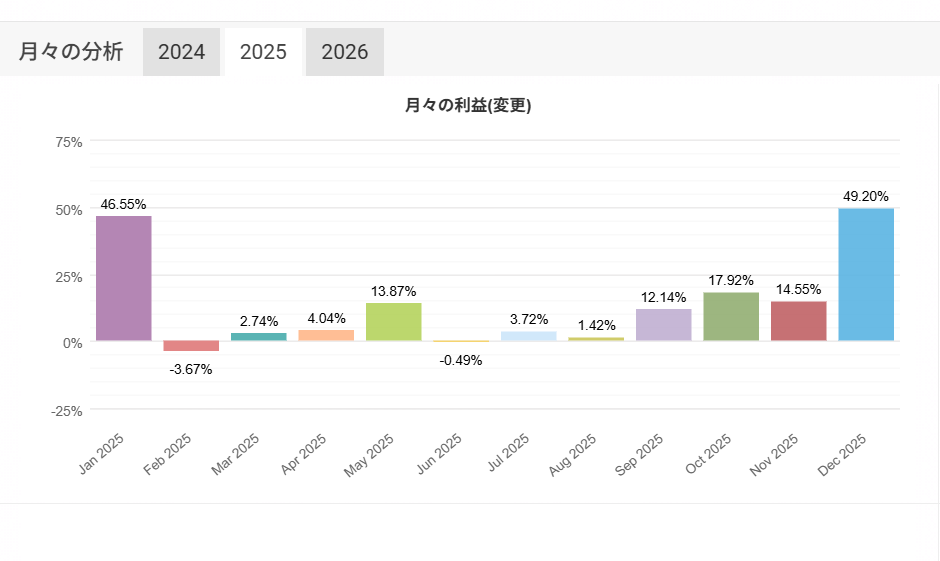Screen dimensions: 940x561
Task: Click the red Feb 2025 negative bar
Action: tap(191, 346)
